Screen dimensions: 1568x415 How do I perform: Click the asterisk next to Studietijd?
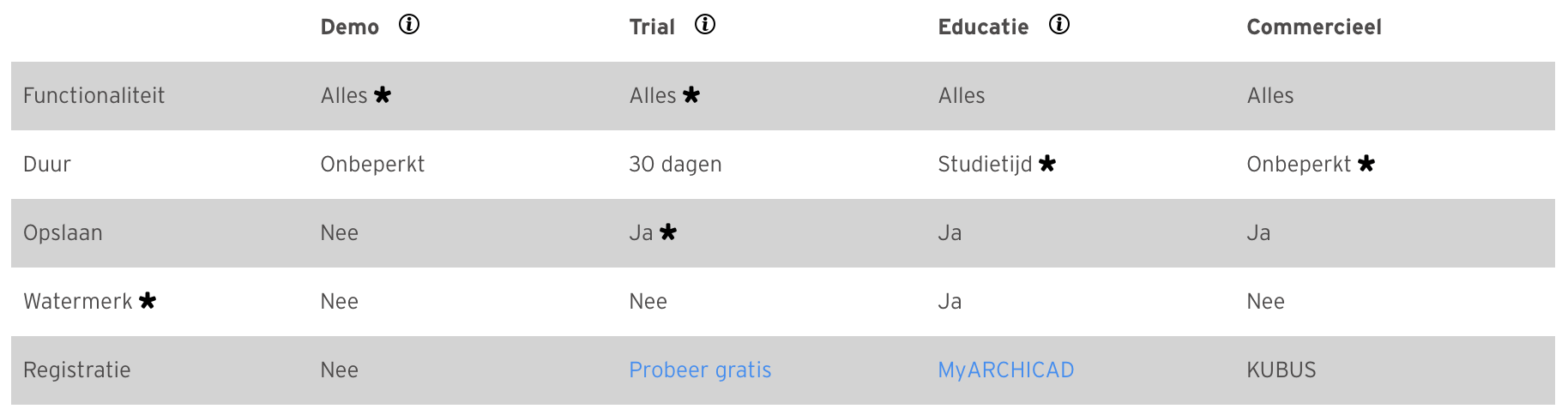point(1047,164)
